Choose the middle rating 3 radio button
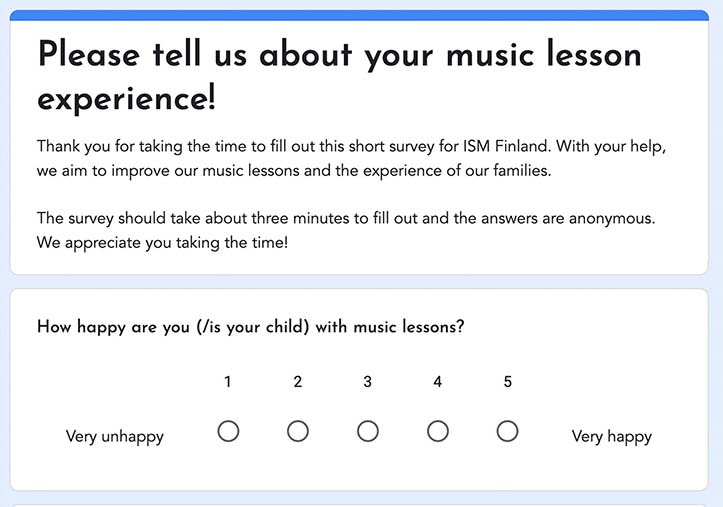 [368, 431]
